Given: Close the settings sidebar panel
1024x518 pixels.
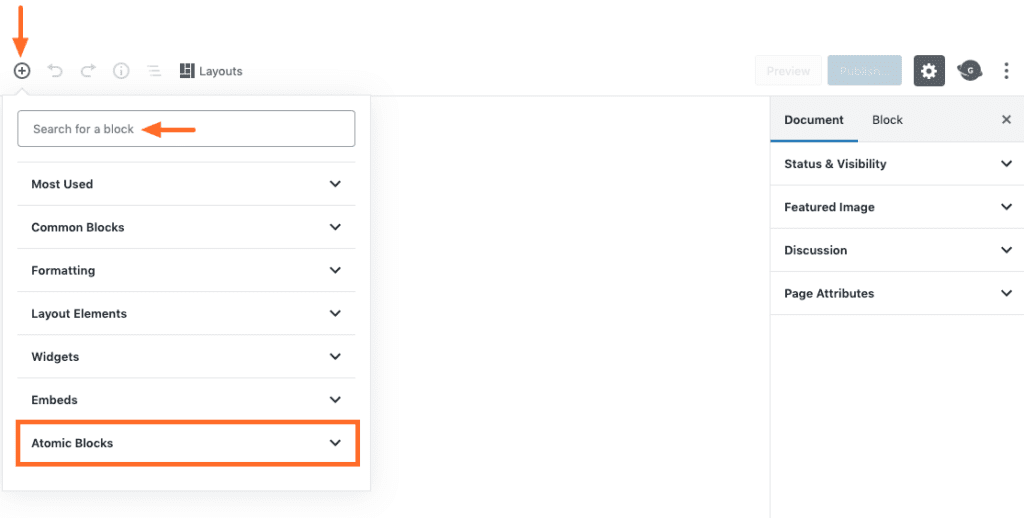Looking at the screenshot, I should 1006,120.
